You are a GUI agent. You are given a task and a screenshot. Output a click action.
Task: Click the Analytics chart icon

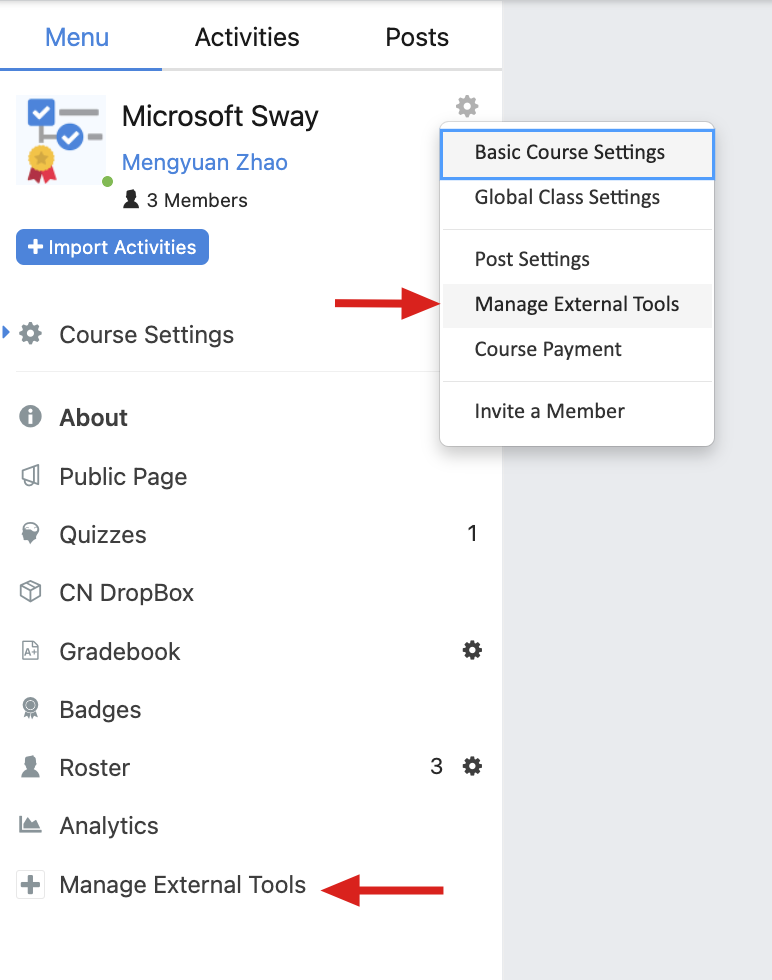coord(31,824)
